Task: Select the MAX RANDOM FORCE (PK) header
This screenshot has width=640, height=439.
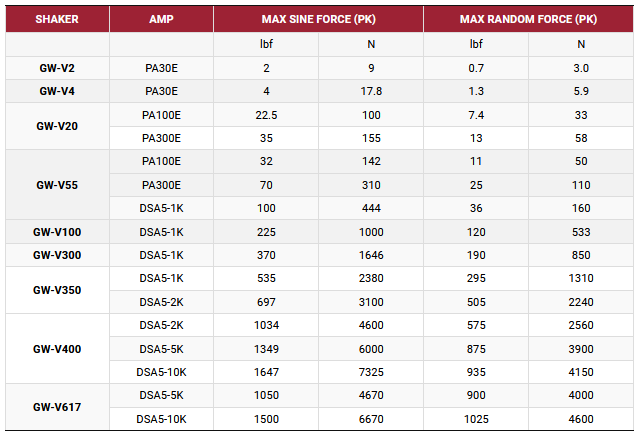Action: click(x=528, y=19)
